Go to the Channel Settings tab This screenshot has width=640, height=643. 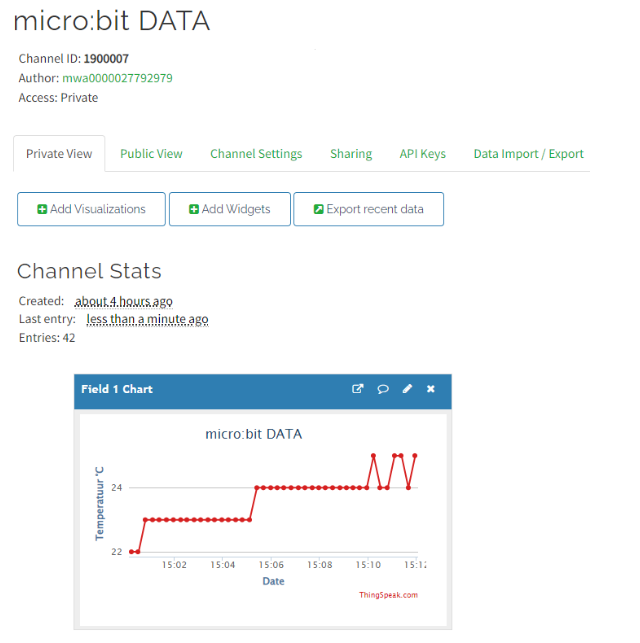pyautogui.click(x=256, y=154)
